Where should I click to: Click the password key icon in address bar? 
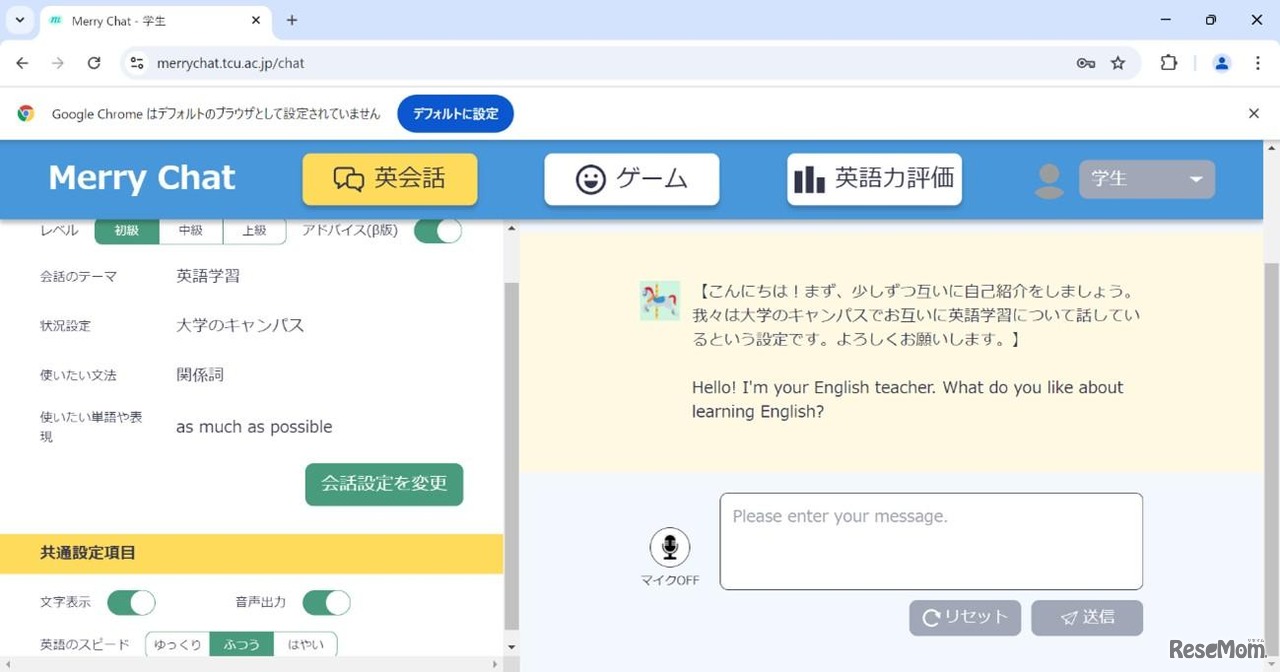pos(1085,63)
